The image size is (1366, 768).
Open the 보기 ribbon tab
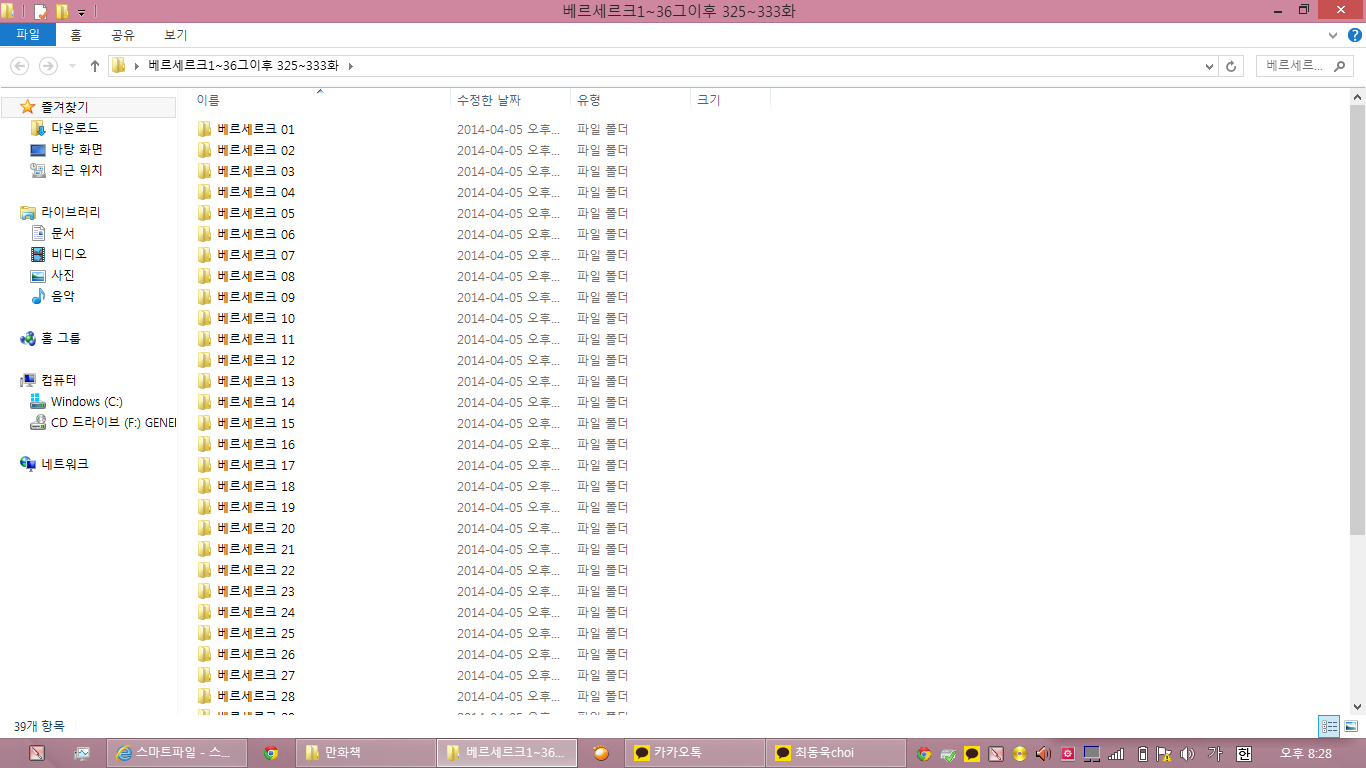tap(175, 35)
